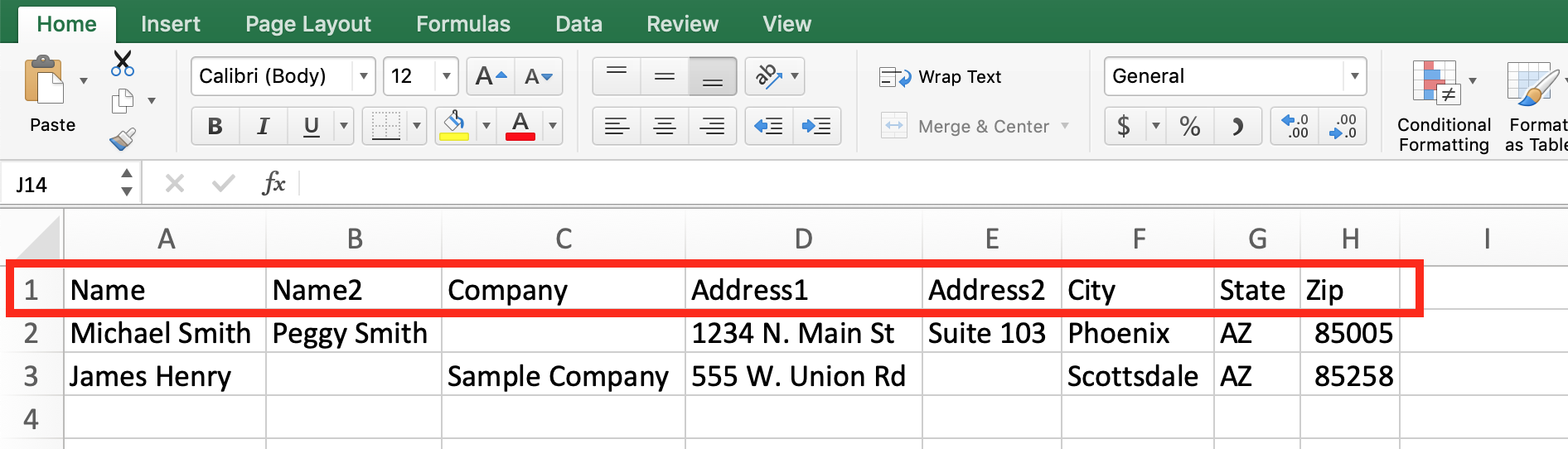The width and height of the screenshot is (1568, 449).
Task: Click the Percent Style icon
Action: click(1190, 127)
